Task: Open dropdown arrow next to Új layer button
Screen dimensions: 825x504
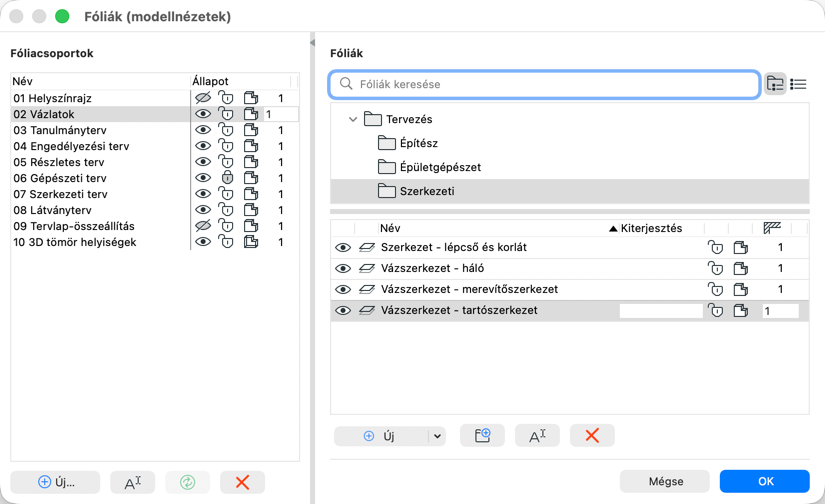Action: (x=437, y=436)
